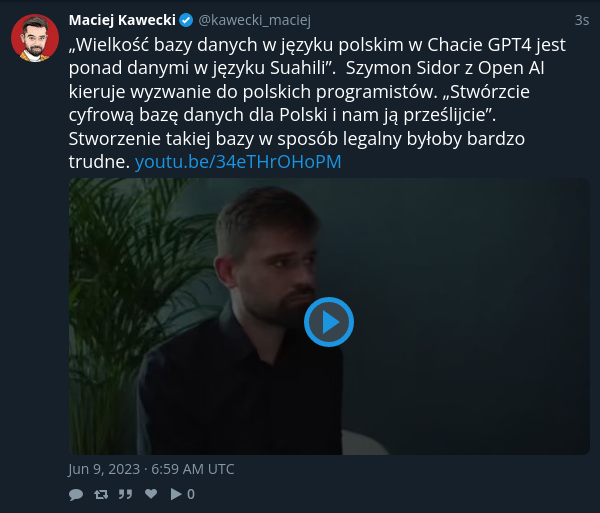Click the views count "0"

(x=191, y=494)
